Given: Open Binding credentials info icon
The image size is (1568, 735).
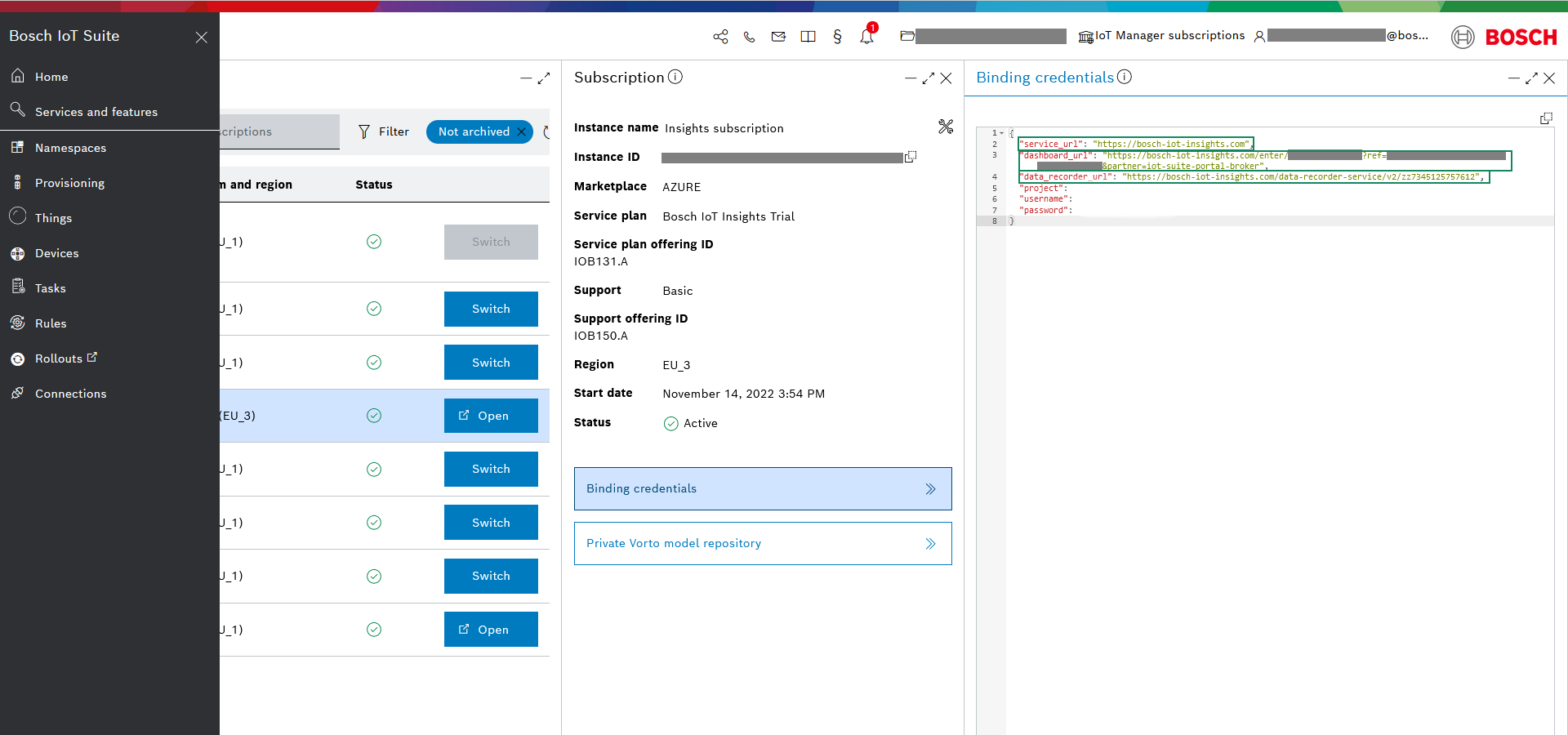Looking at the screenshot, I should tap(1125, 77).
